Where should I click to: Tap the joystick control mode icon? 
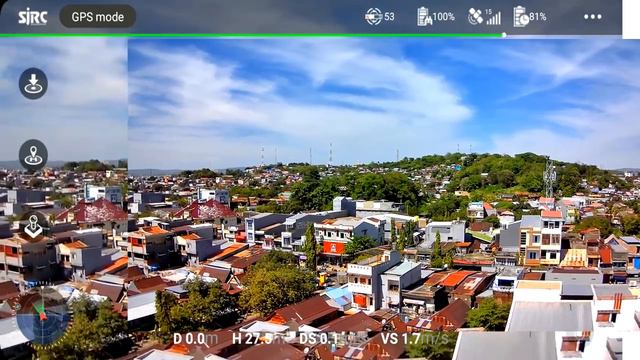[x=33, y=226]
